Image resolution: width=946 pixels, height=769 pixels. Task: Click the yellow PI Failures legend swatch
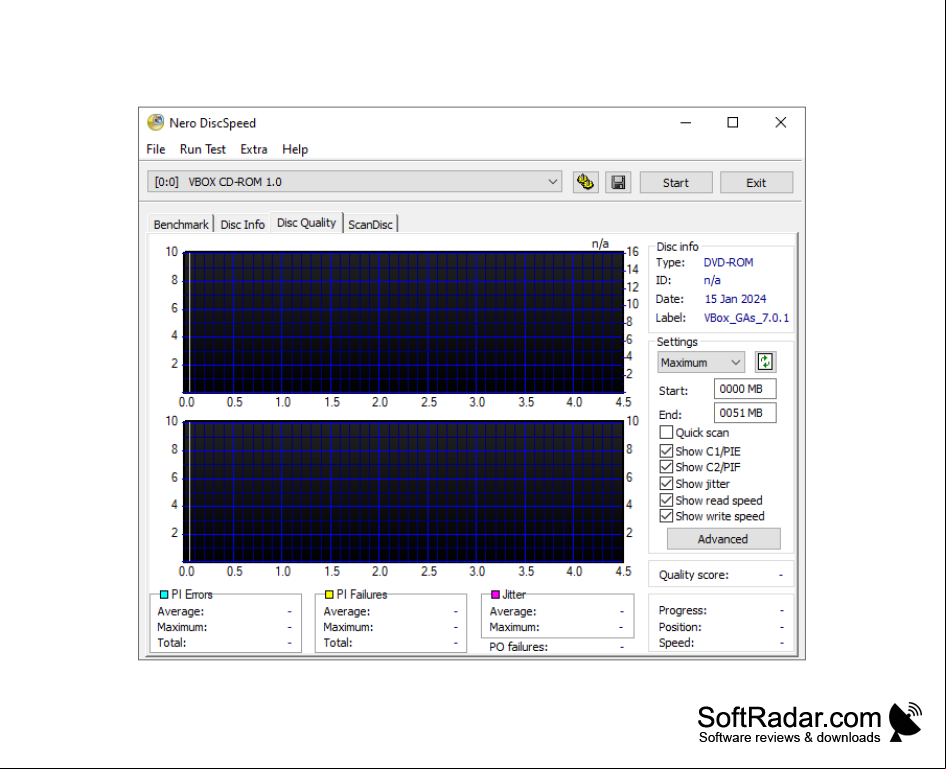pyautogui.click(x=329, y=595)
